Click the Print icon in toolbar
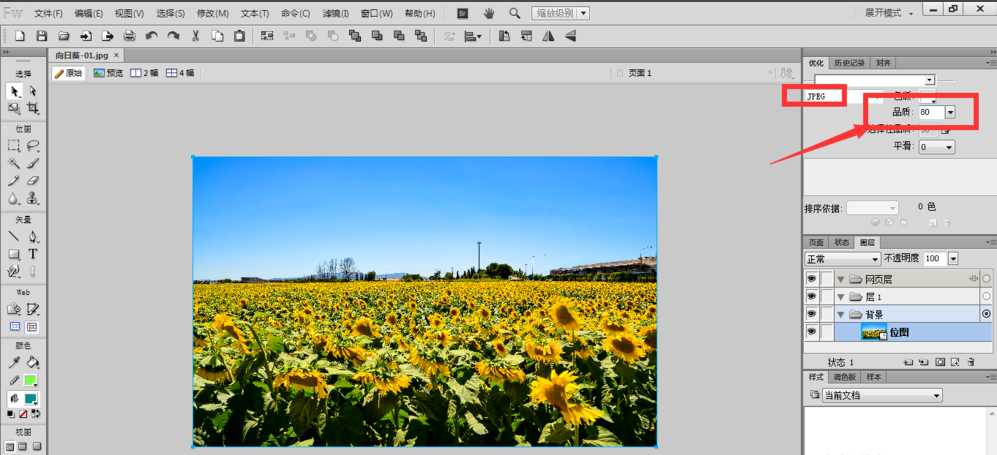997x455 pixels. tap(129, 36)
